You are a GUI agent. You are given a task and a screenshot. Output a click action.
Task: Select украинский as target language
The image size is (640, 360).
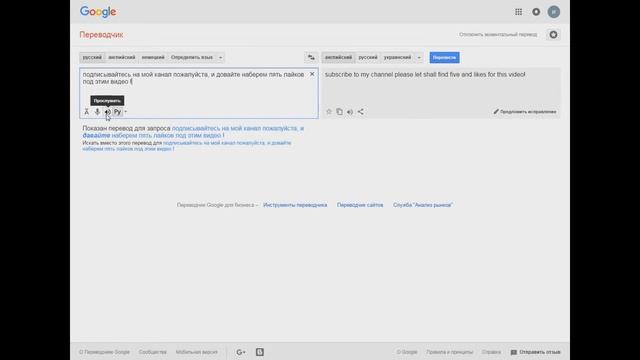coord(398,58)
